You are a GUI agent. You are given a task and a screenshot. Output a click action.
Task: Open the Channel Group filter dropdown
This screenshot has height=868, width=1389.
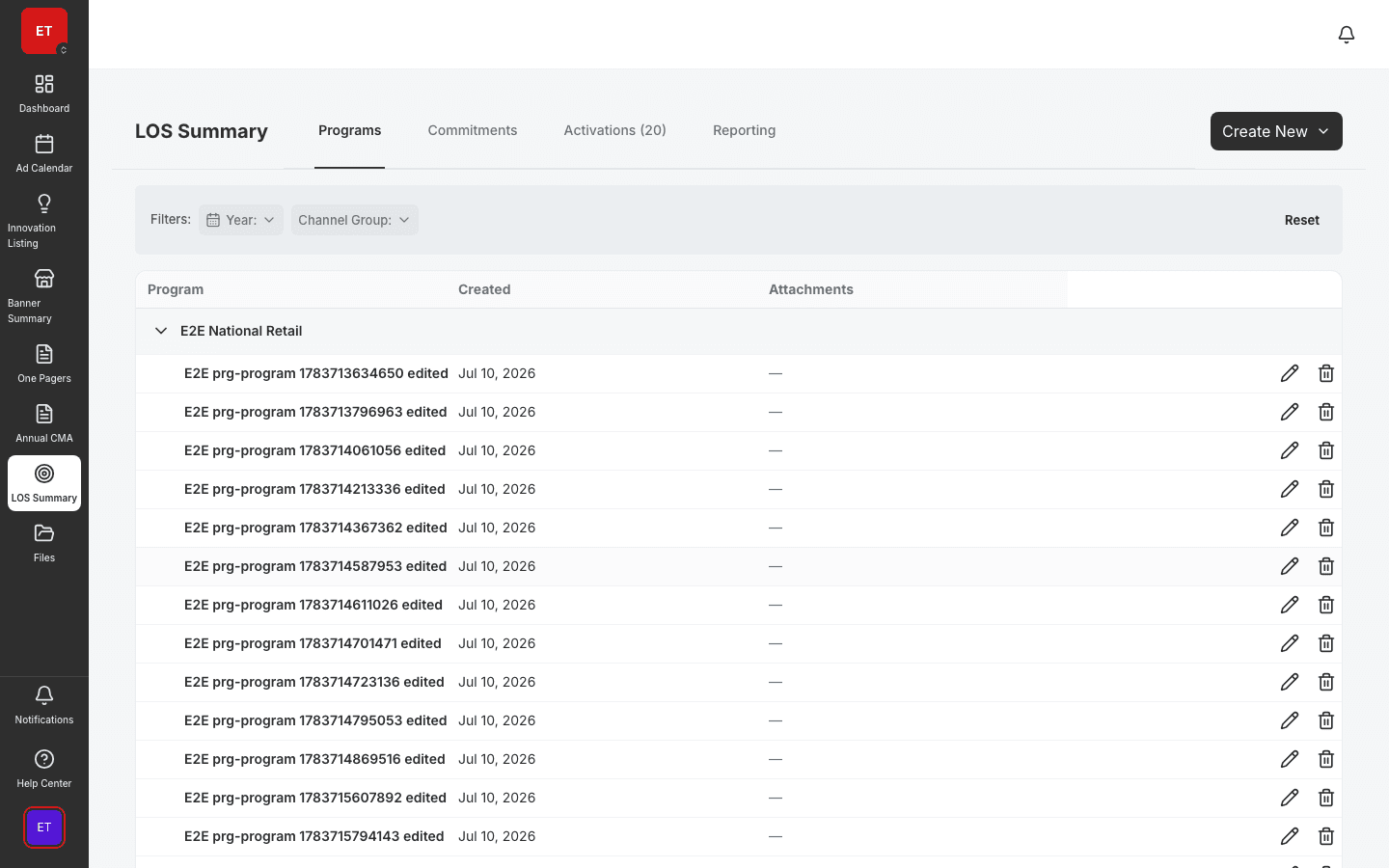[354, 220]
